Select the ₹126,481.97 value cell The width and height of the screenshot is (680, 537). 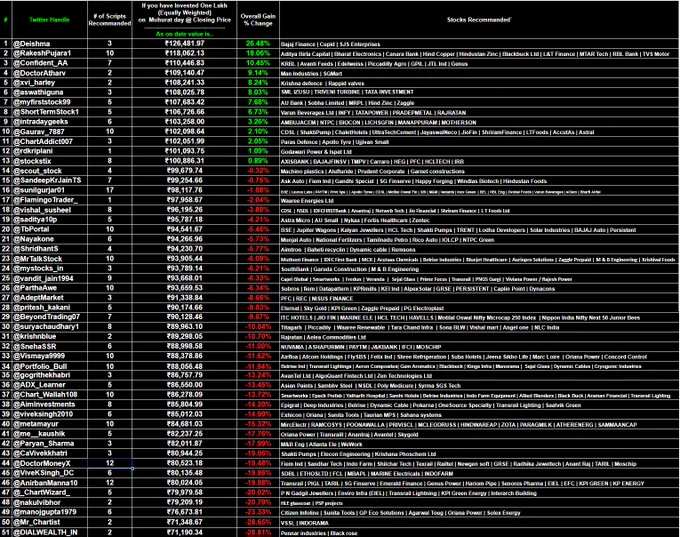pyautogui.click(x=184, y=43)
